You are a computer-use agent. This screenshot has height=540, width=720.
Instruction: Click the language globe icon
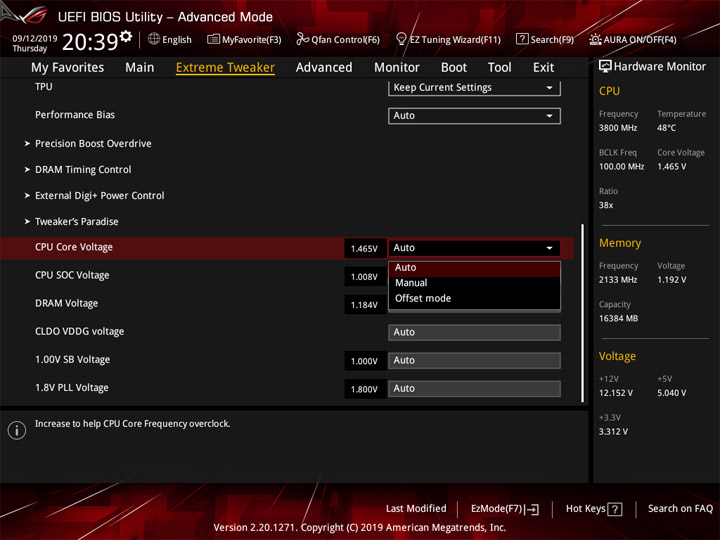click(154, 39)
